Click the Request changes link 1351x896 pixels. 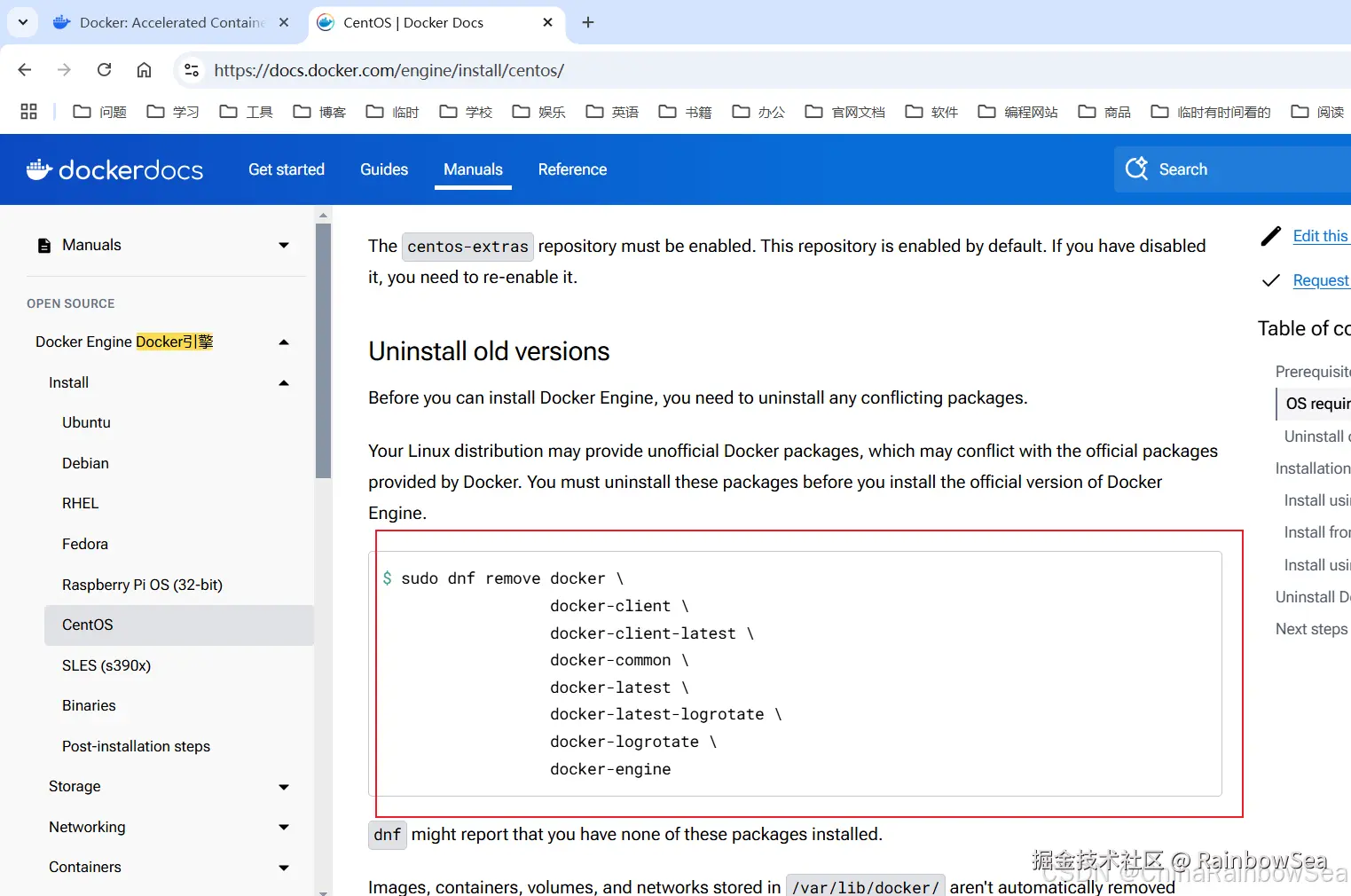(x=1321, y=280)
